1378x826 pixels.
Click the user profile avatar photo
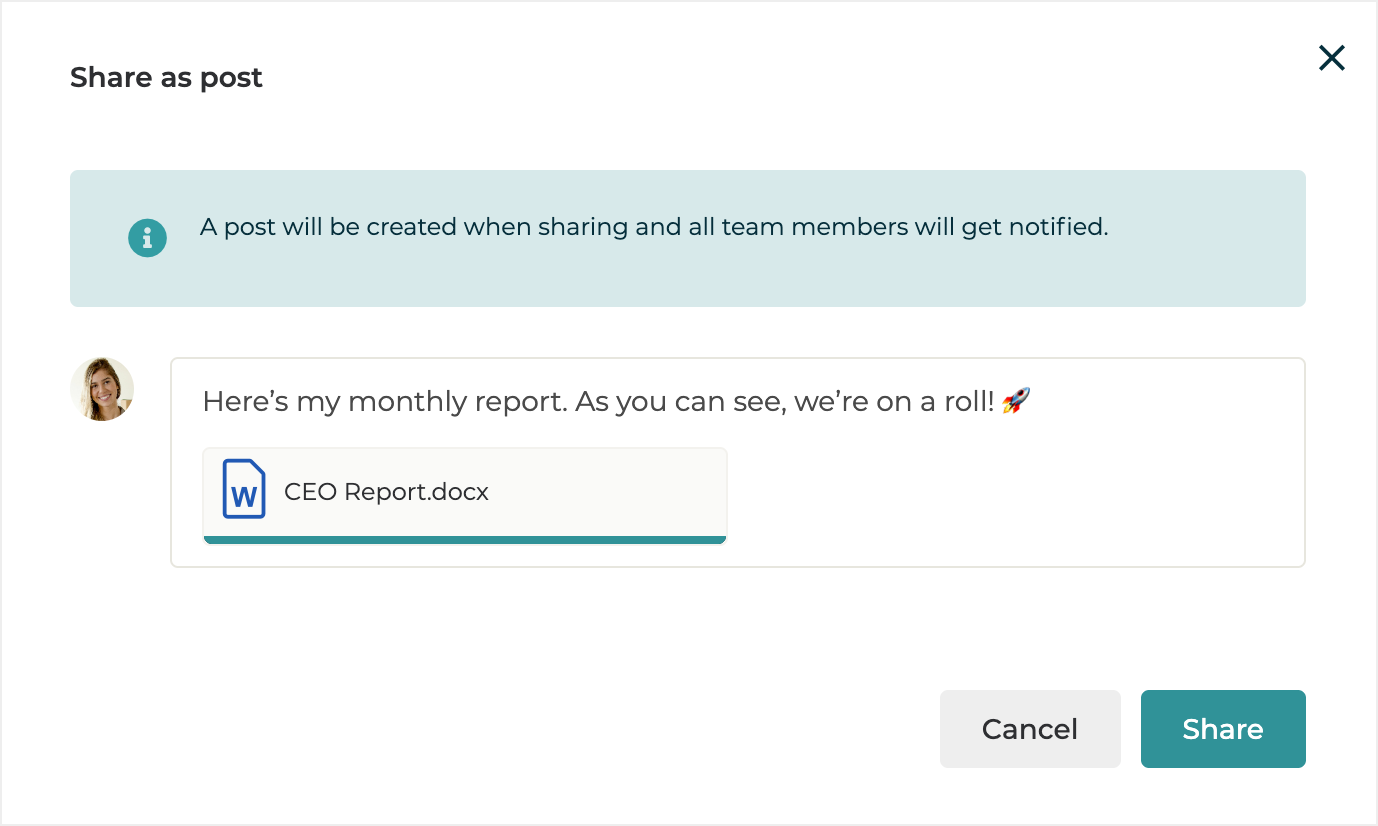(102, 389)
